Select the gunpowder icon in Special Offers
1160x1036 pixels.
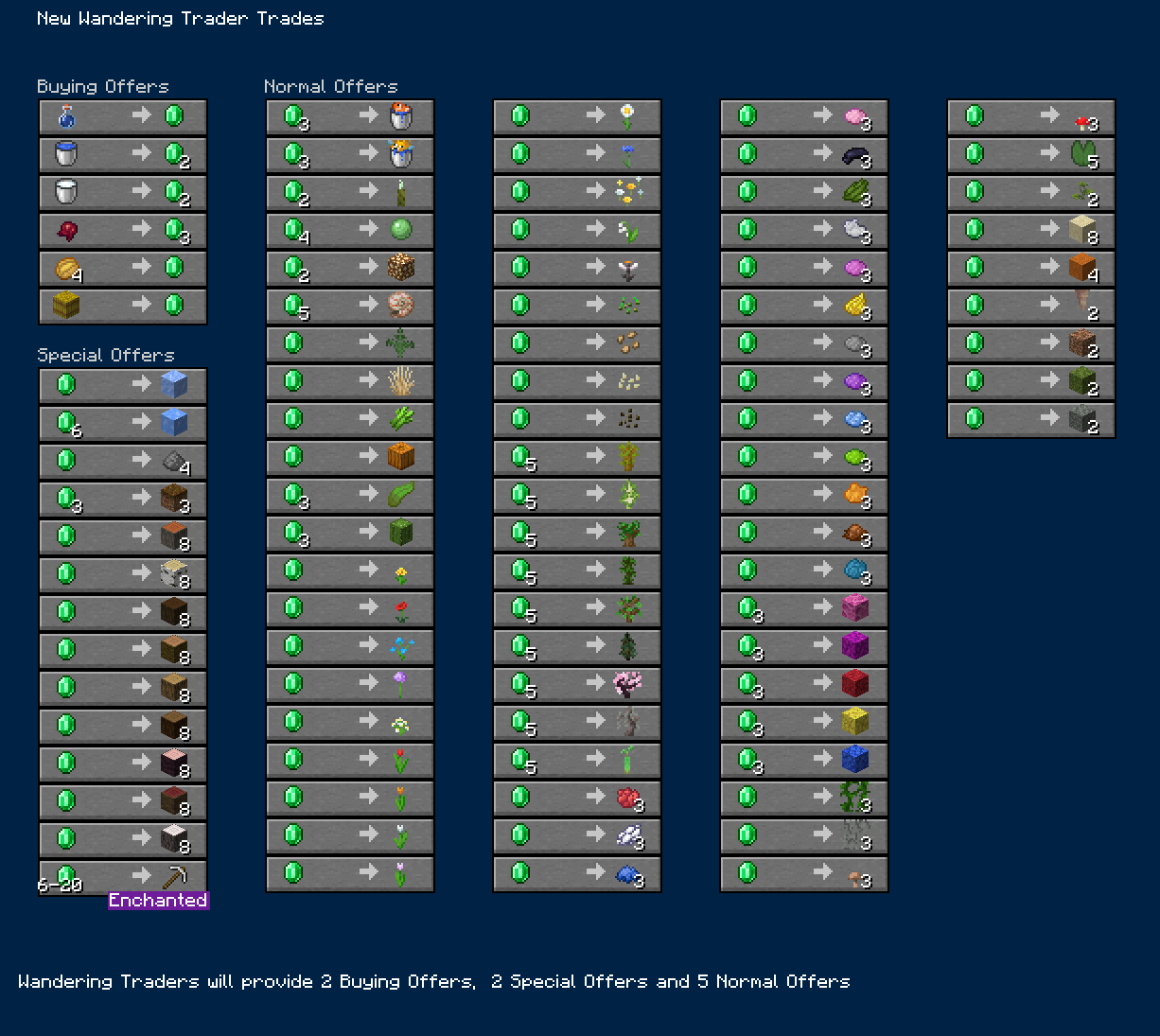tap(174, 461)
